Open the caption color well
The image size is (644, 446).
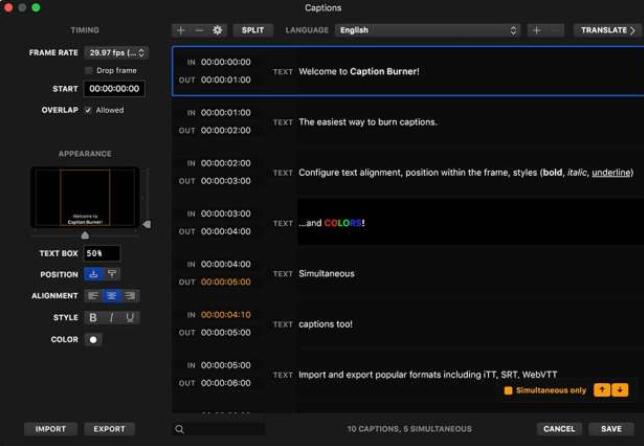point(93,340)
